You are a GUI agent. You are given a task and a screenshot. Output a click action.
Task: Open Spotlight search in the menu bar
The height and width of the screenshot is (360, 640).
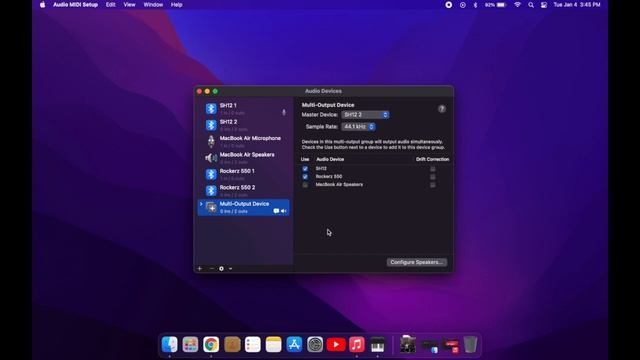pyautogui.click(x=531, y=5)
